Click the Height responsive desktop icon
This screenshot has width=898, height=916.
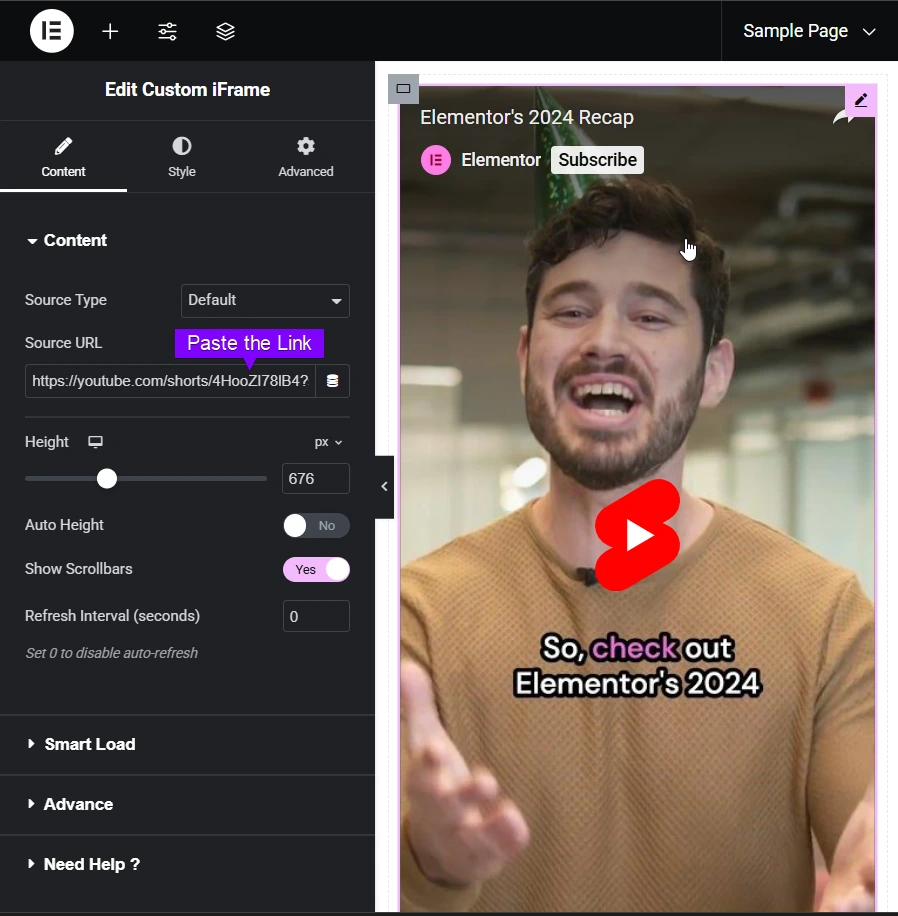click(95, 442)
